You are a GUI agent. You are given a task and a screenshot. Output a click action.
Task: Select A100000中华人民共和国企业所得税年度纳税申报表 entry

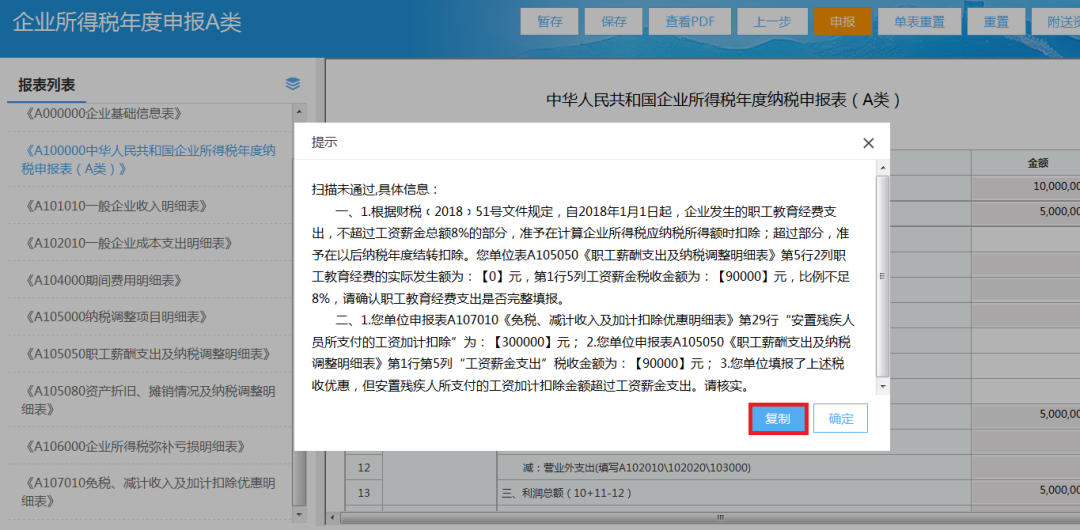pos(149,159)
